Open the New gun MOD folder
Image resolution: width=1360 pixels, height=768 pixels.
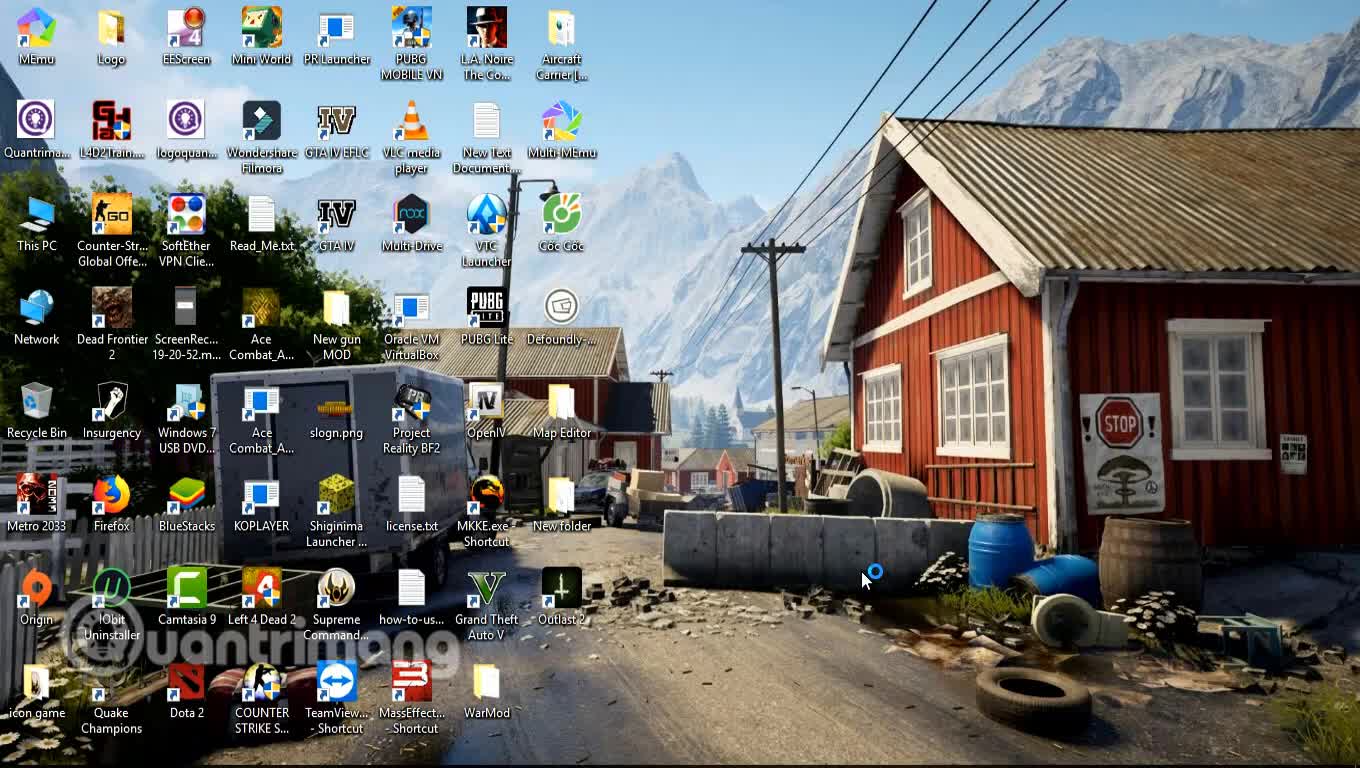point(337,324)
